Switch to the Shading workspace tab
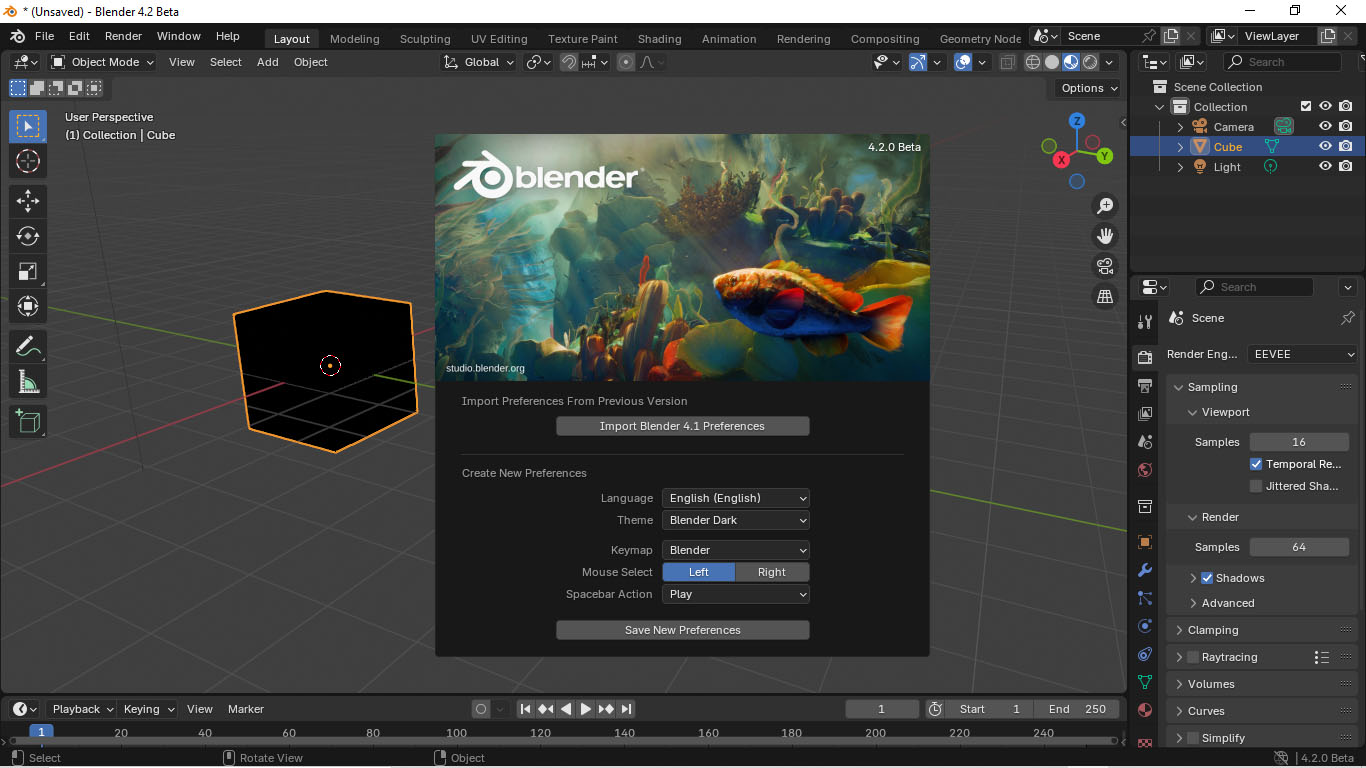 (x=660, y=39)
